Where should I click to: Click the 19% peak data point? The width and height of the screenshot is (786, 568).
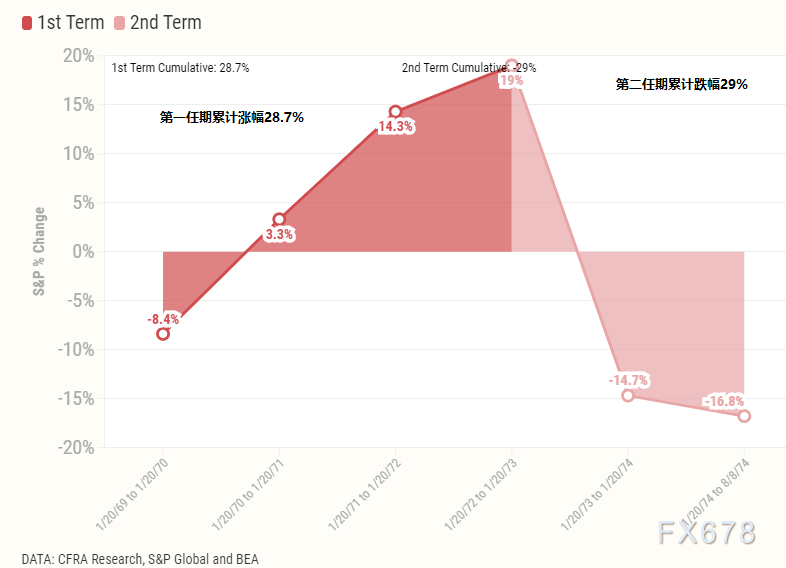tap(511, 65)
